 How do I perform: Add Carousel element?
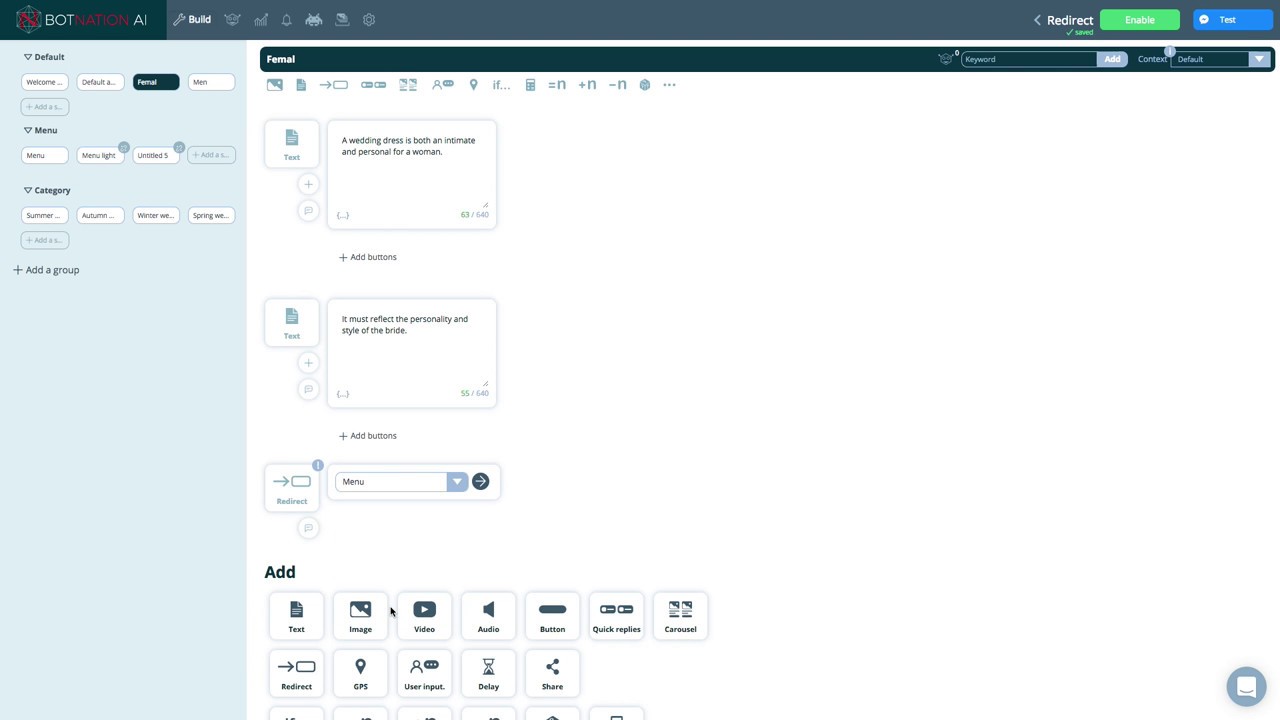[680, 616]
